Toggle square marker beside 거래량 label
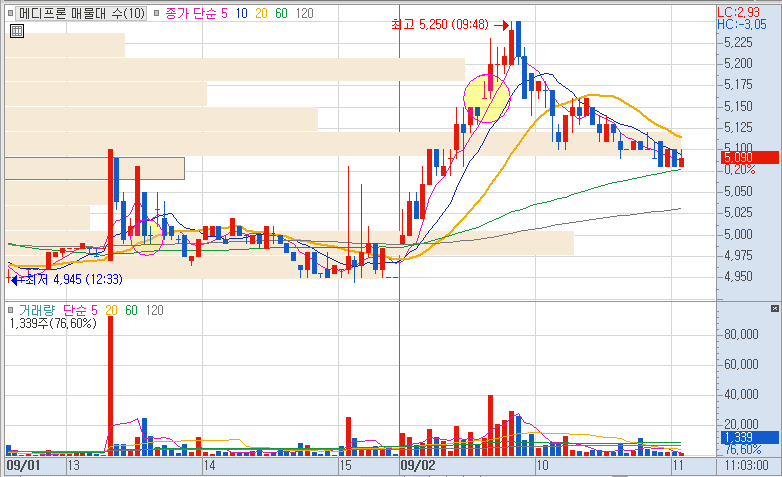 (10, 310)
